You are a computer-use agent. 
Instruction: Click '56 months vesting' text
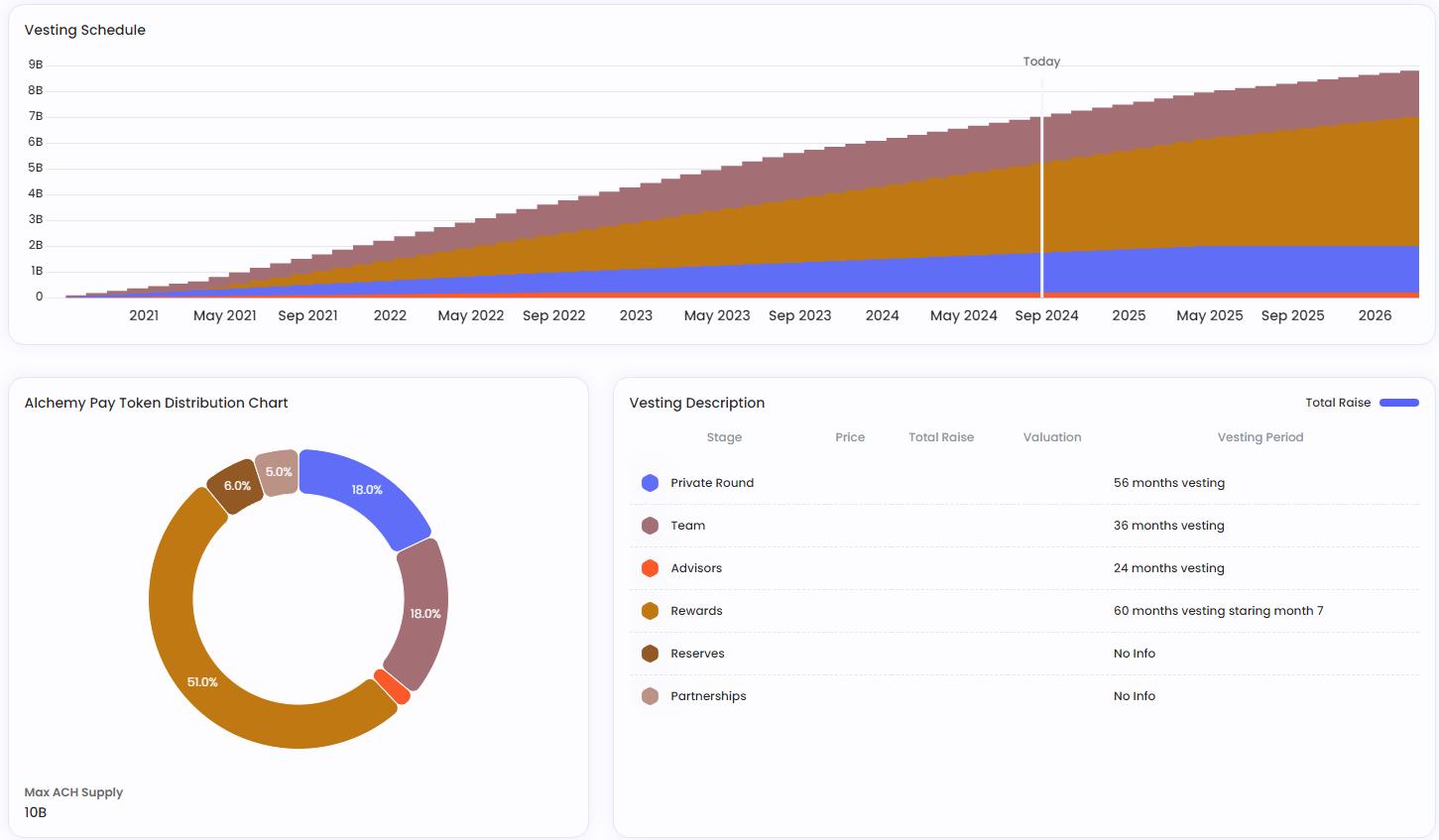tap(1169, 483)
